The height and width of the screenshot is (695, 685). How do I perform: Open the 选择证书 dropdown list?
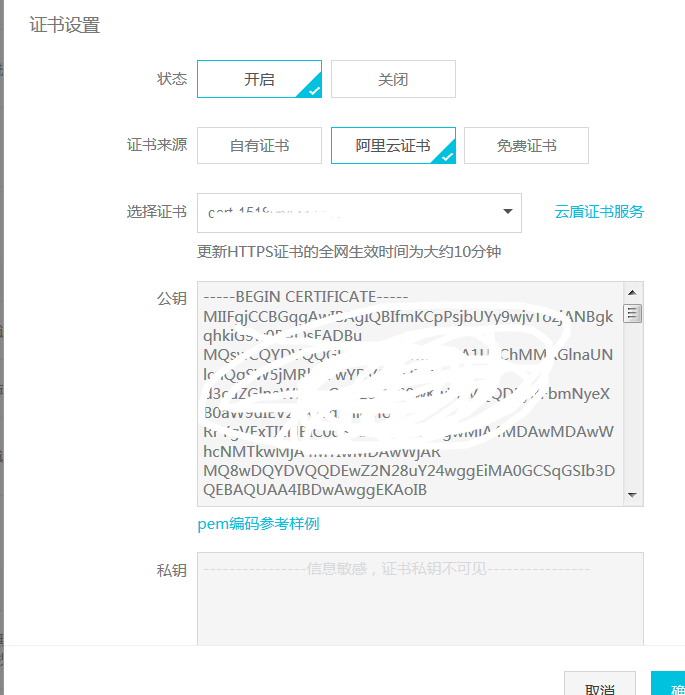[359, 213]
